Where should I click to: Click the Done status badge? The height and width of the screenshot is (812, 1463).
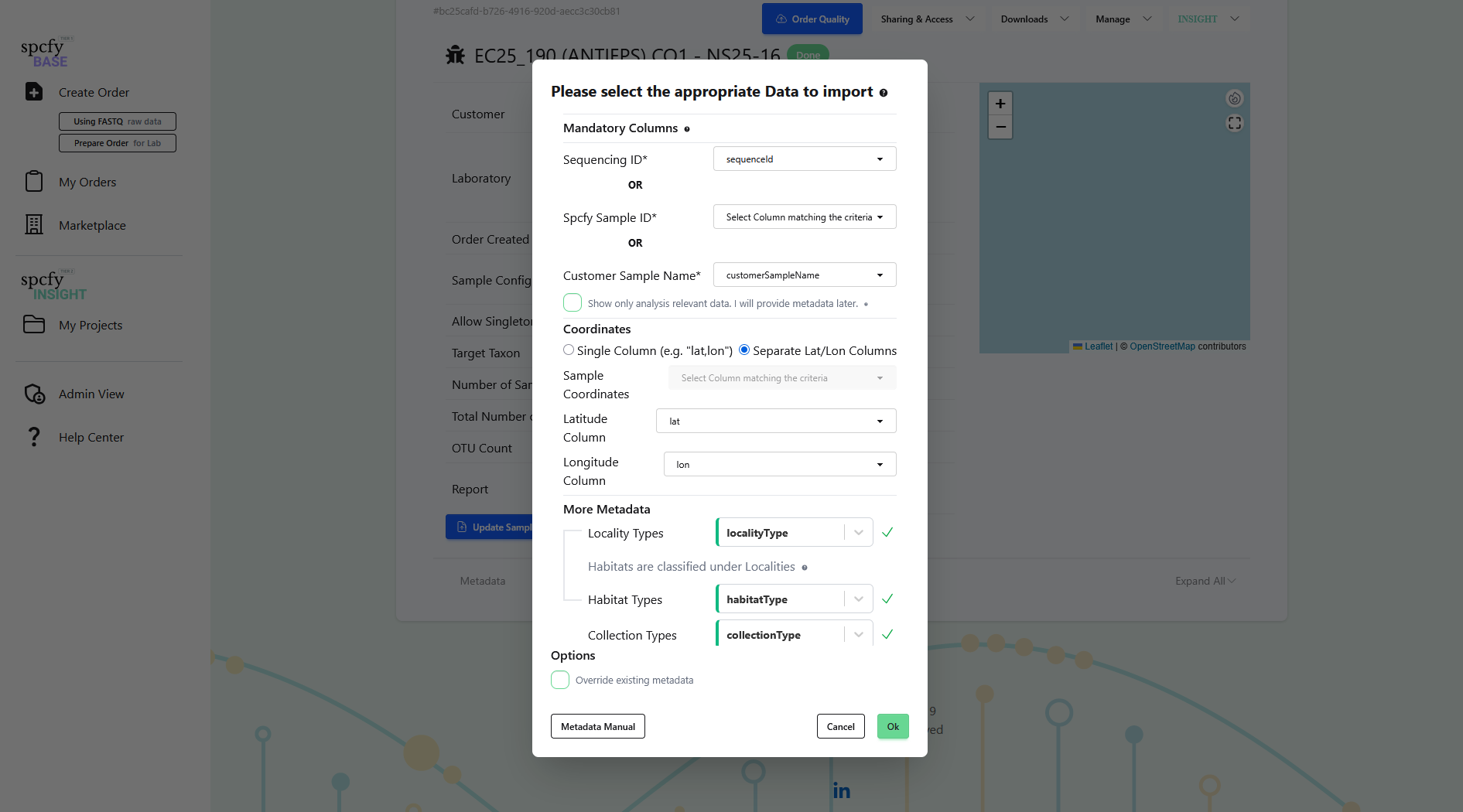808,54
